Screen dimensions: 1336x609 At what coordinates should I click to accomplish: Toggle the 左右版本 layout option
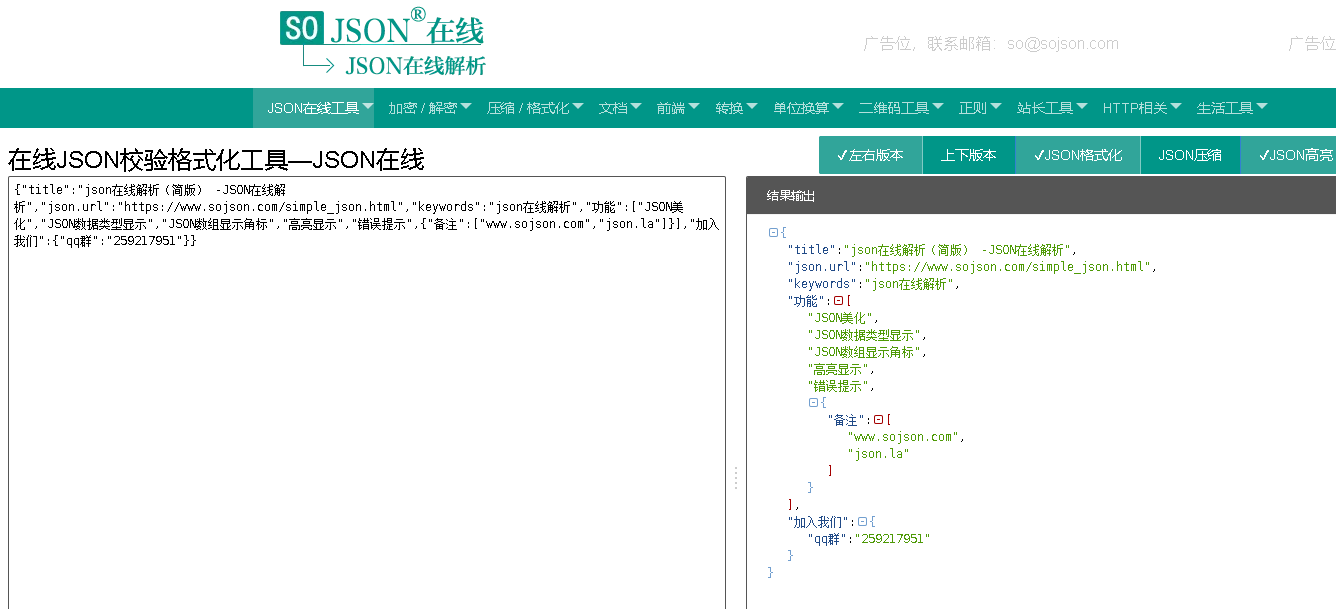point(870,155)
